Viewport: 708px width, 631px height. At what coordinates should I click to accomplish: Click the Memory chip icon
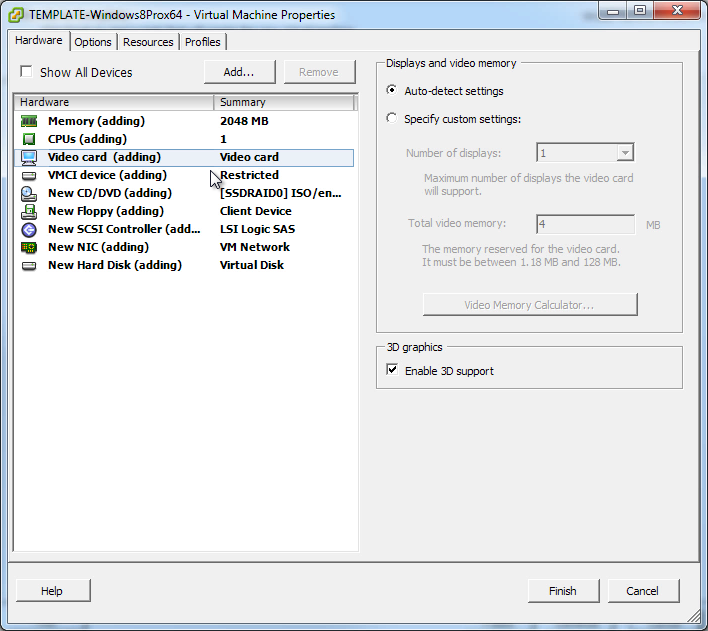pyautogui.click(x=29, y=121)
